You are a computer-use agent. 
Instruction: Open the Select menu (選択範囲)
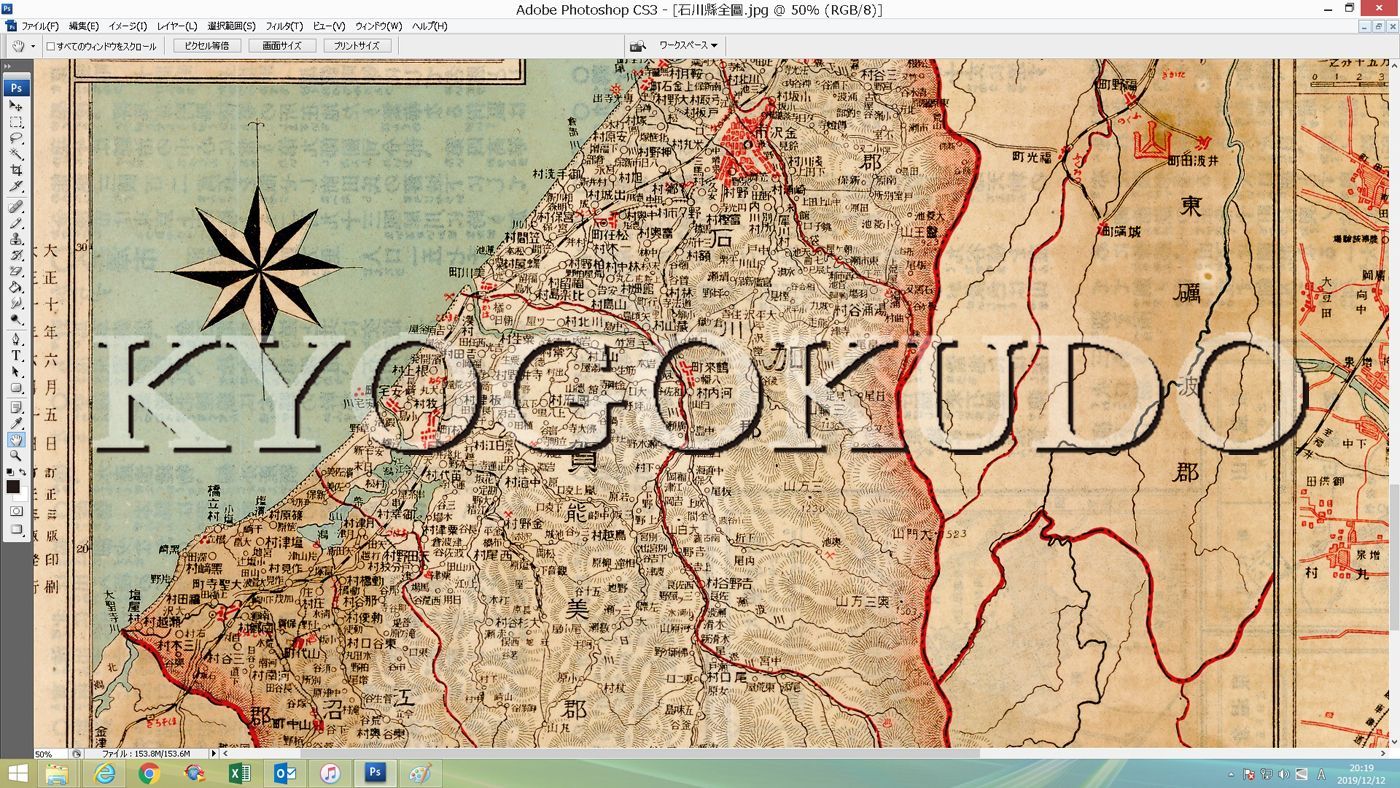(232, 26)
